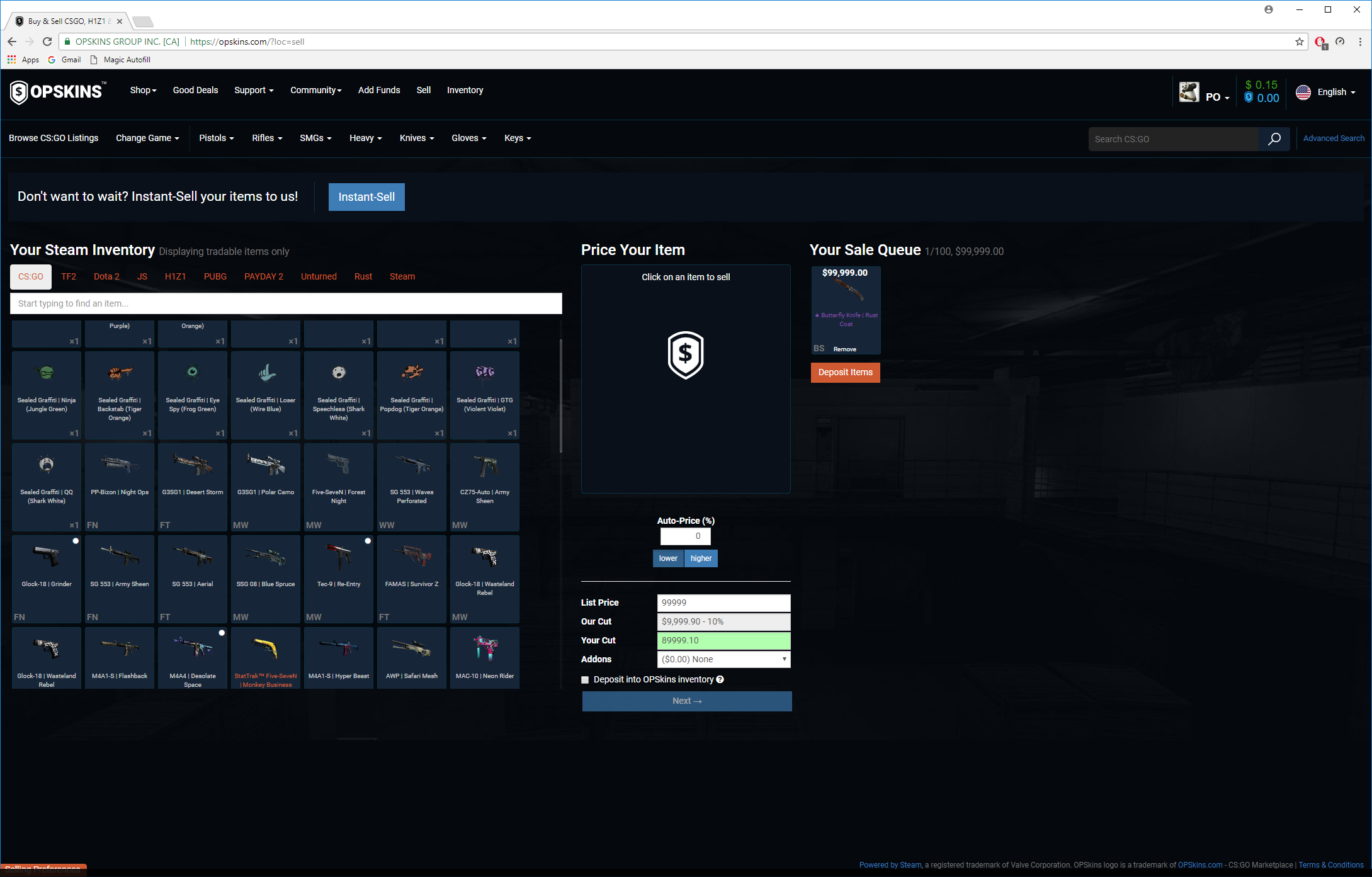The image size is (1372, 877).
Task: Select G3SG1 Polar Camo skin
Action: tap(266, 487)
